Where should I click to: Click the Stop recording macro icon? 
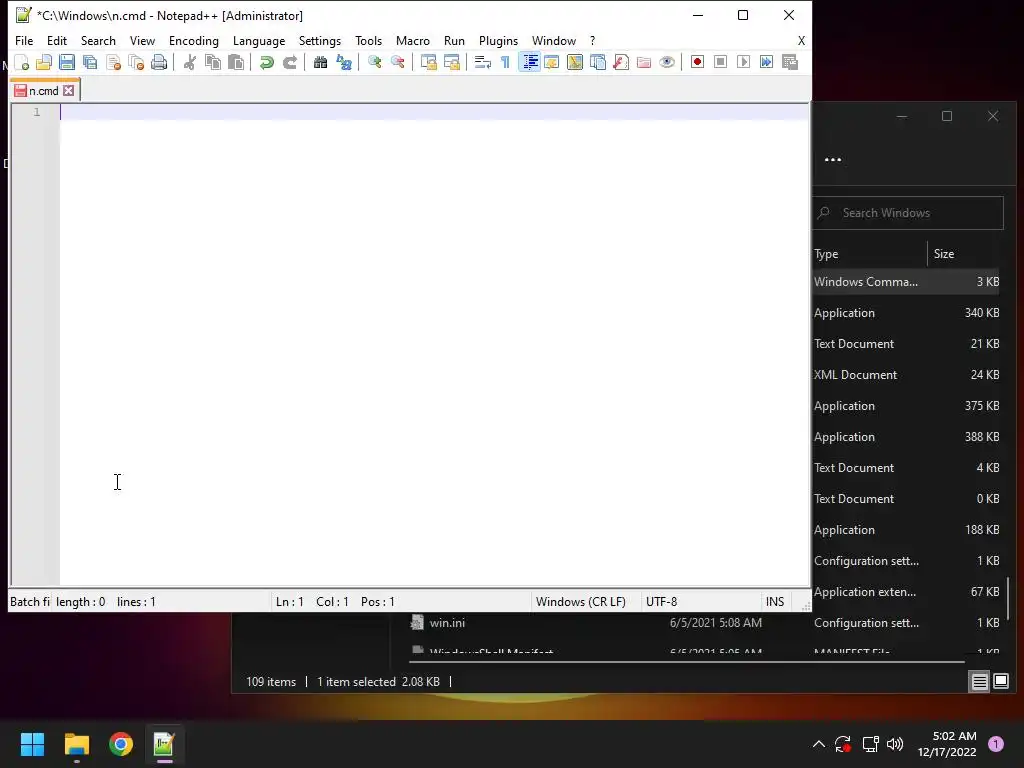[x=720, y=62]
